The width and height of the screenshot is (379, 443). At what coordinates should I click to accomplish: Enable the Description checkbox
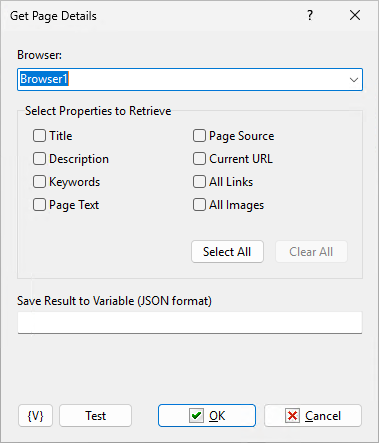pos(39,159)
